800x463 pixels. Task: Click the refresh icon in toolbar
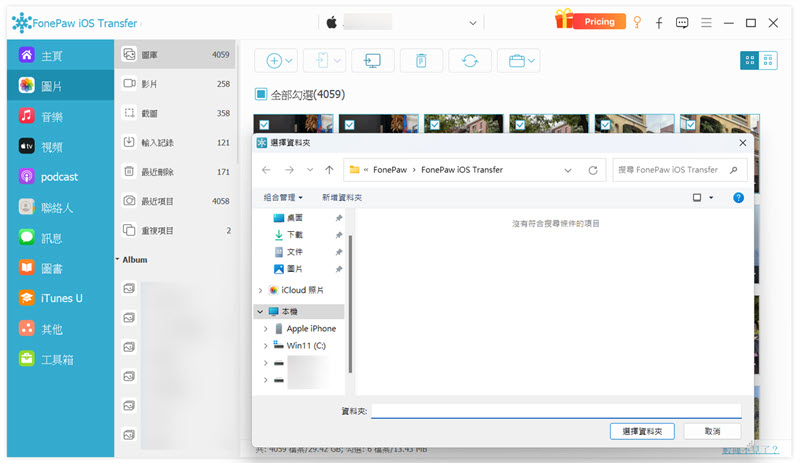coord(470,61)
